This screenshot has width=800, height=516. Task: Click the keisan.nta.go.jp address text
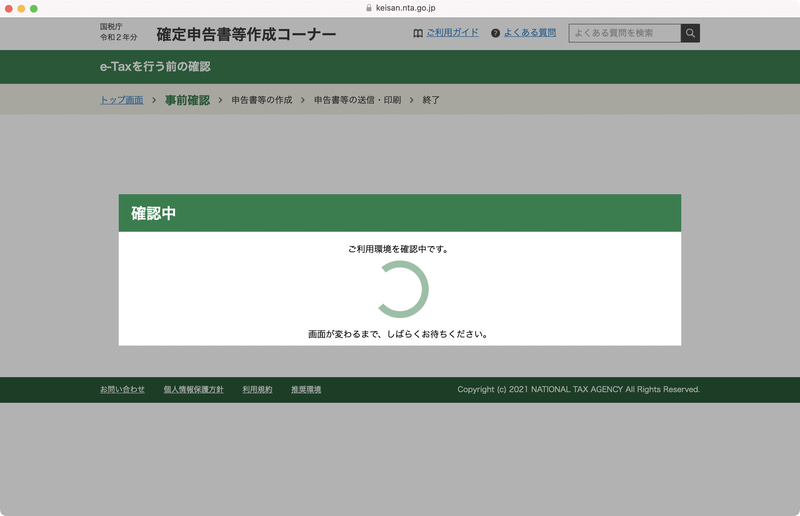tap(406, 8)
